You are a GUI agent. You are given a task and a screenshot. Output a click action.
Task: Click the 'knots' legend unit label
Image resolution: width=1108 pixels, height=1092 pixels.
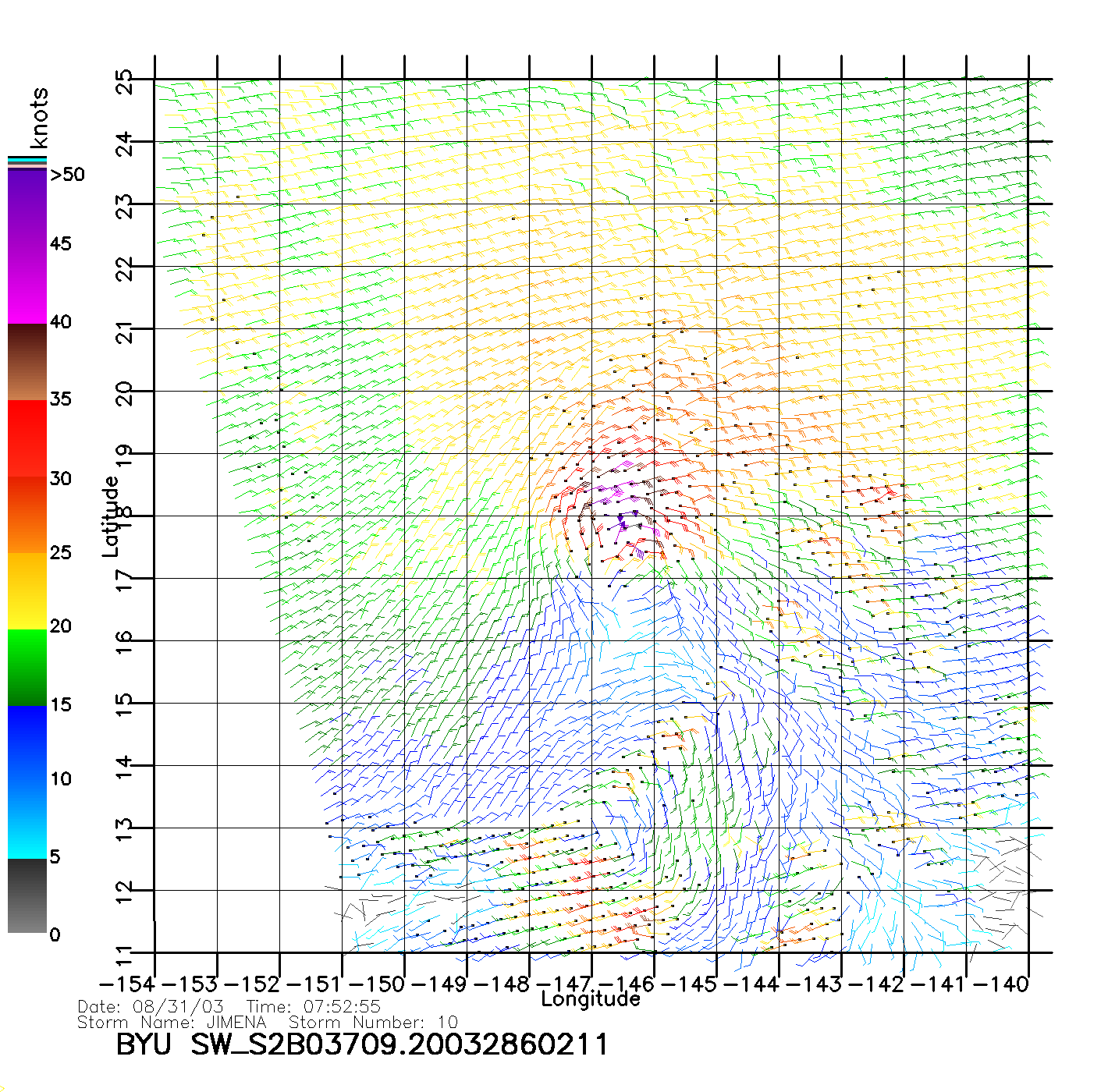(39, 118)
